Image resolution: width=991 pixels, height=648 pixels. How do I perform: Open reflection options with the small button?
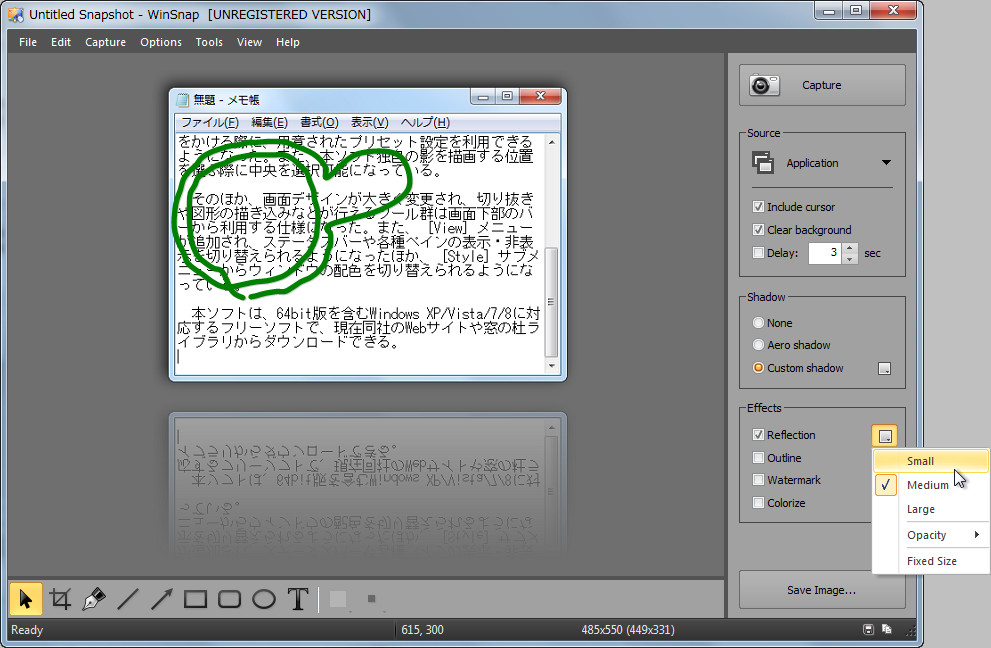pyautogui.click(x=885, y=434)
